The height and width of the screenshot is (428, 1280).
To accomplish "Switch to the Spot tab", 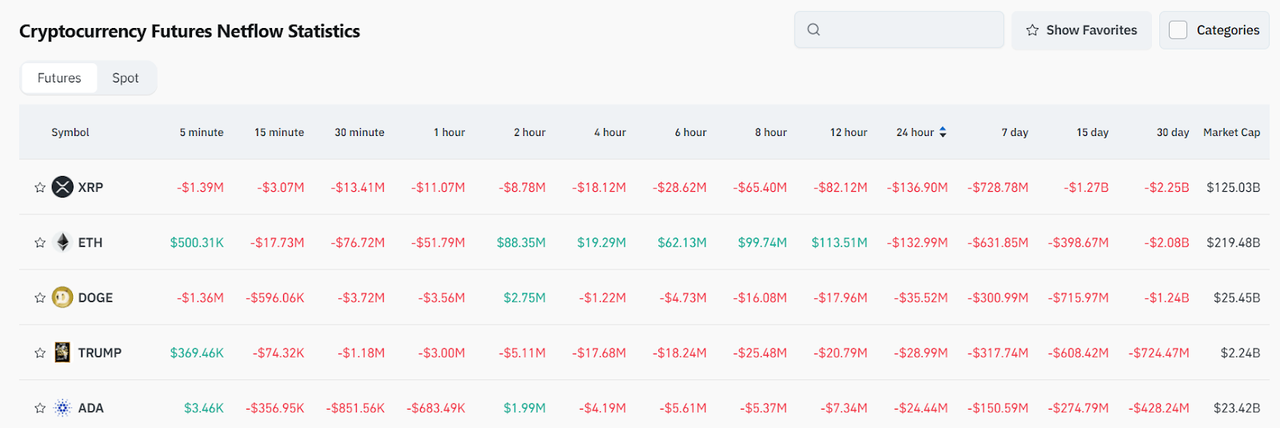I will (126, 78).
